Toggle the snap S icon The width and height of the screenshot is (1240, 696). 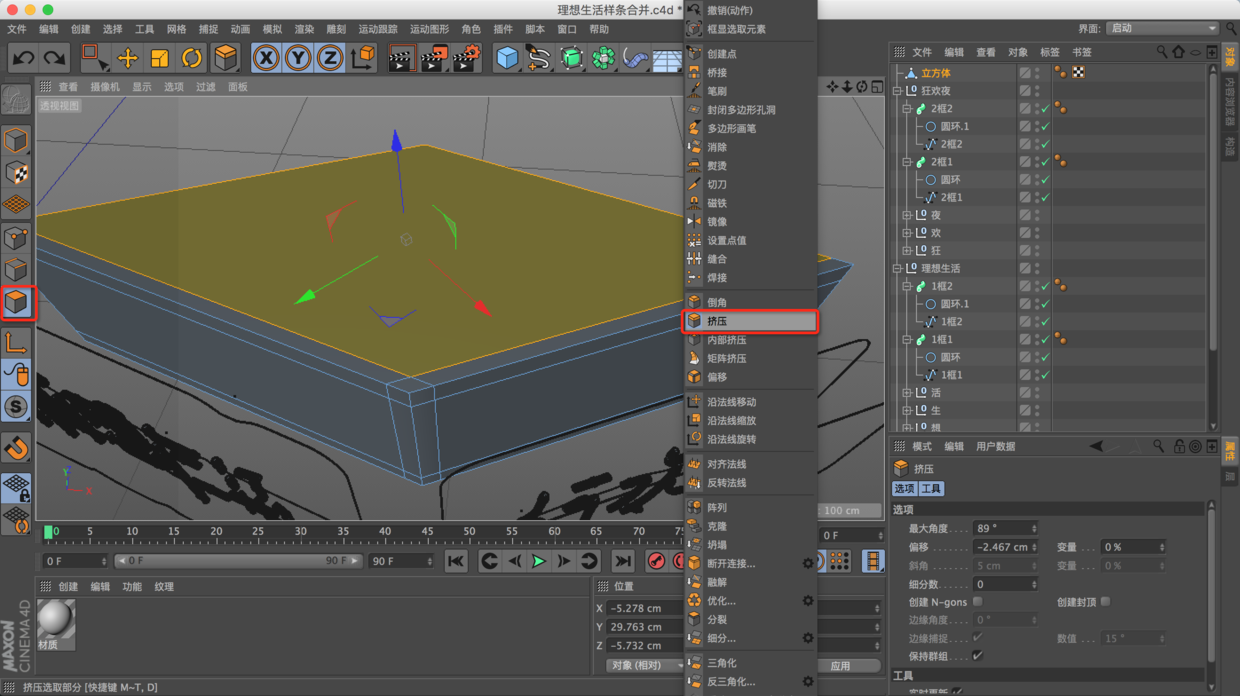tap(15, 407)
